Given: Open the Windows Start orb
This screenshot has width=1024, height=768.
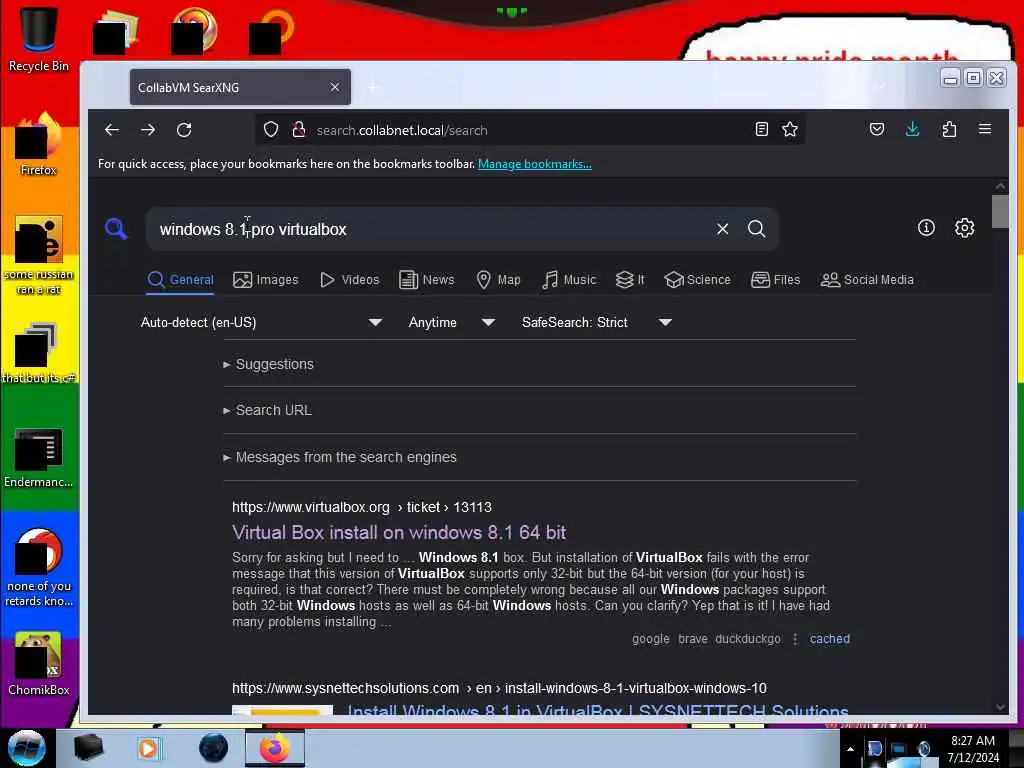Looking at the screenshot, I should [27, 748].
